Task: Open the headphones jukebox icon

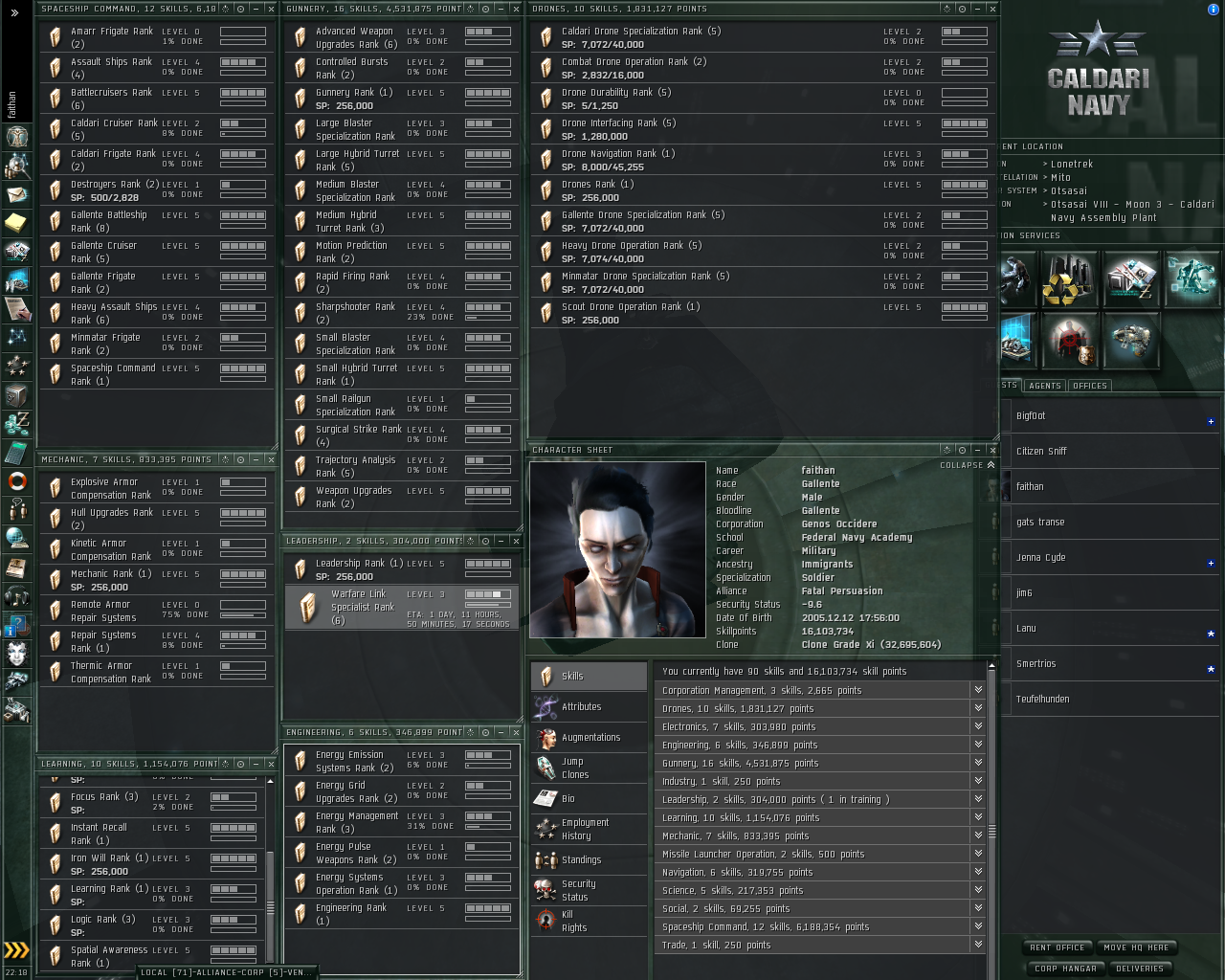Action: click(17, 596)
